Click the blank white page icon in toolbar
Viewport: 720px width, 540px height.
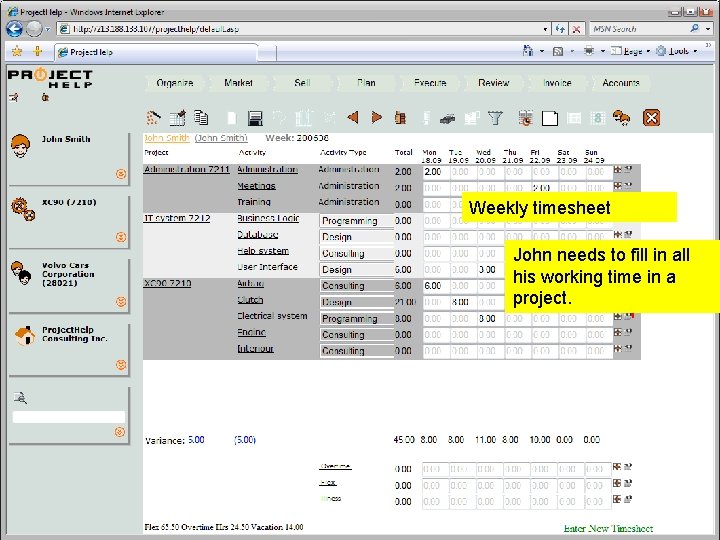[550, 118]
